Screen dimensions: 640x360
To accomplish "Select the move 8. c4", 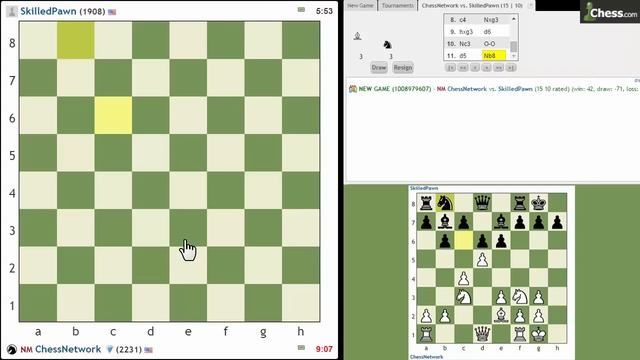I will 463,20.
